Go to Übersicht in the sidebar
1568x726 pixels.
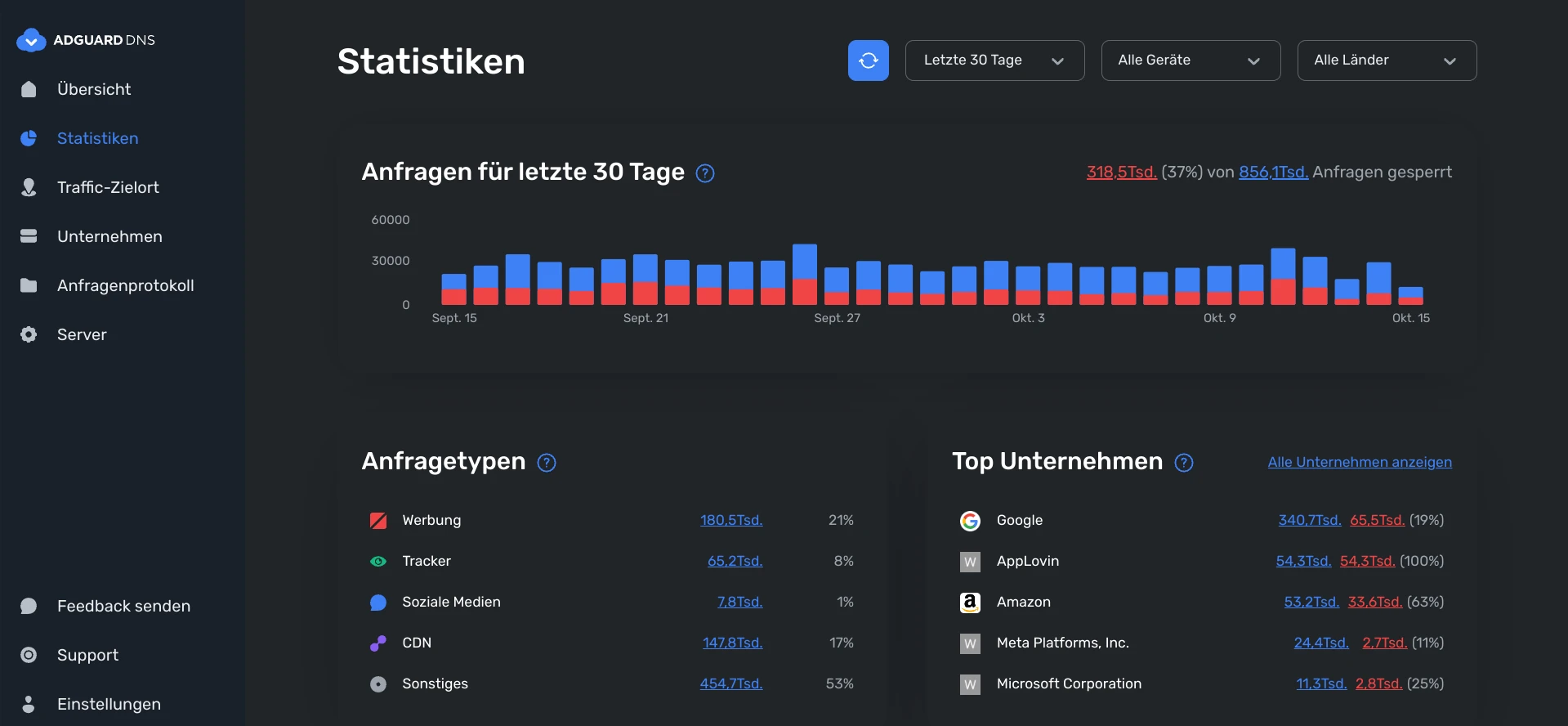[x=94, y=89]
